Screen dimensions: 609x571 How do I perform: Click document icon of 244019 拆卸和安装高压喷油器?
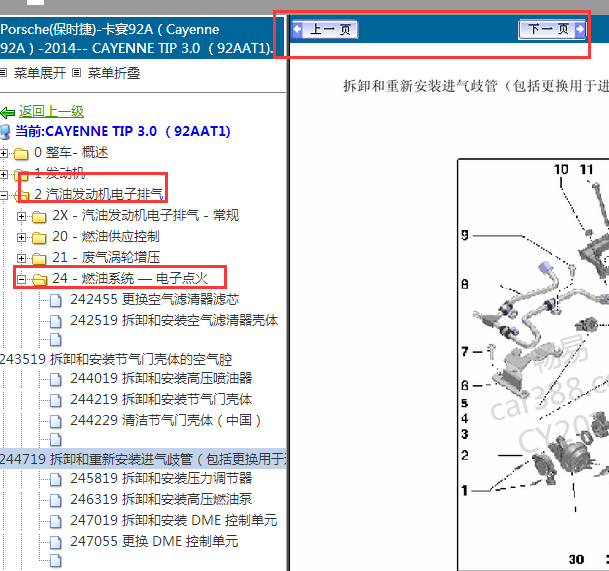pos(56,379)
